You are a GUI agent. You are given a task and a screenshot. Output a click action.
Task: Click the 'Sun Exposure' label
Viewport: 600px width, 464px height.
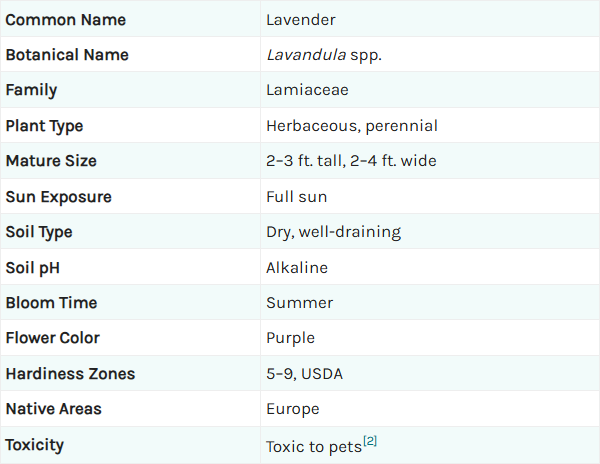tap(59, 197)
